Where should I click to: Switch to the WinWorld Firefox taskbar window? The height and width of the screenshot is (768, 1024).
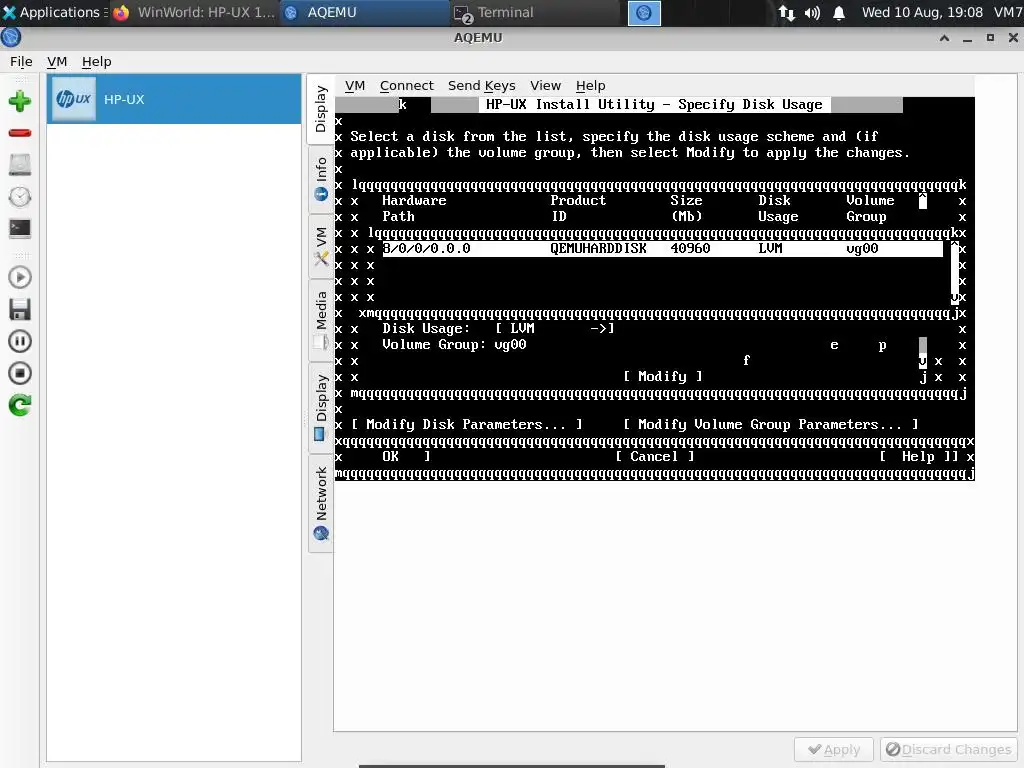(194, 12)
